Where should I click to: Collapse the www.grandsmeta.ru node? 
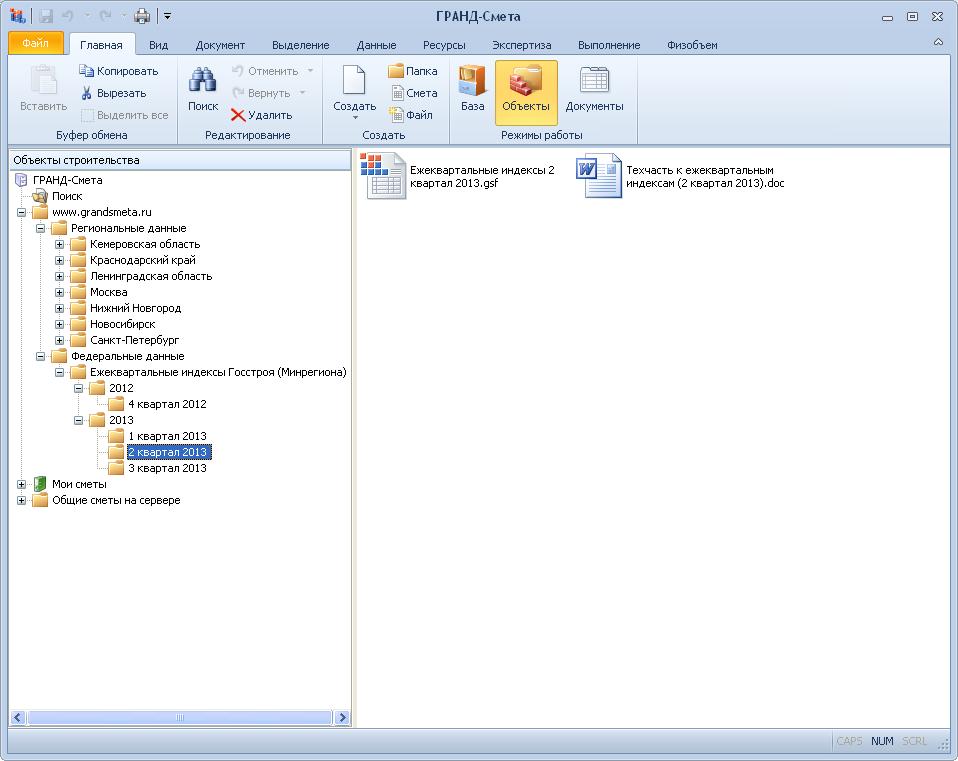point(21,213)
